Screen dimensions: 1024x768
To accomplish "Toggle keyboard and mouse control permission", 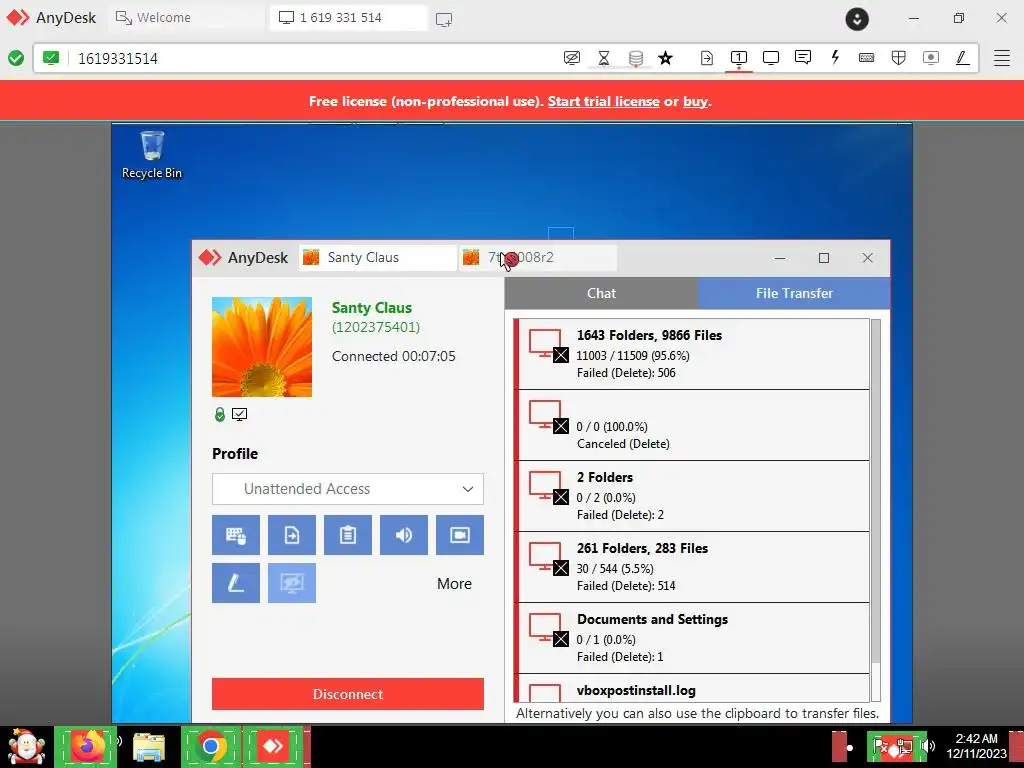I will (x=236, y=535).
